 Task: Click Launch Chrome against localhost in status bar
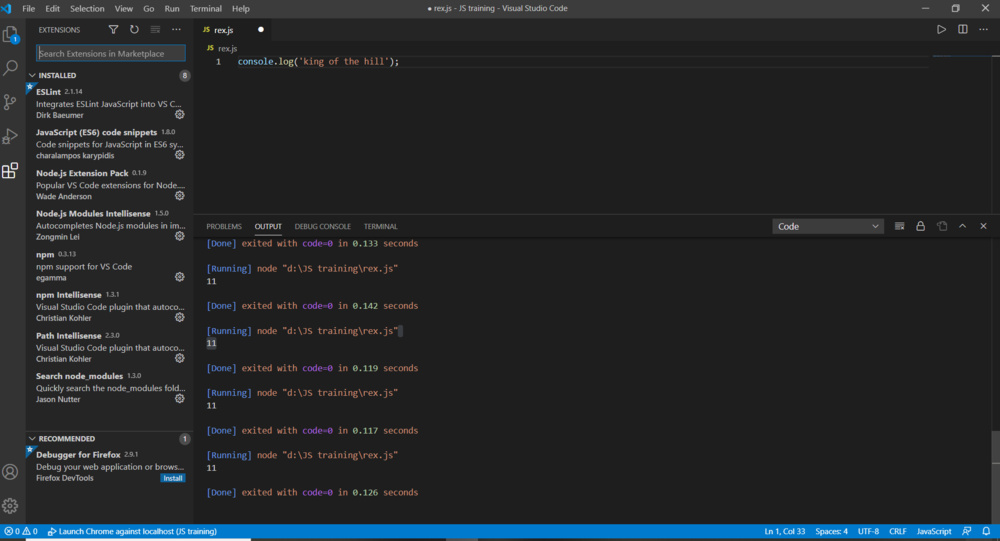tap(132, 531)
